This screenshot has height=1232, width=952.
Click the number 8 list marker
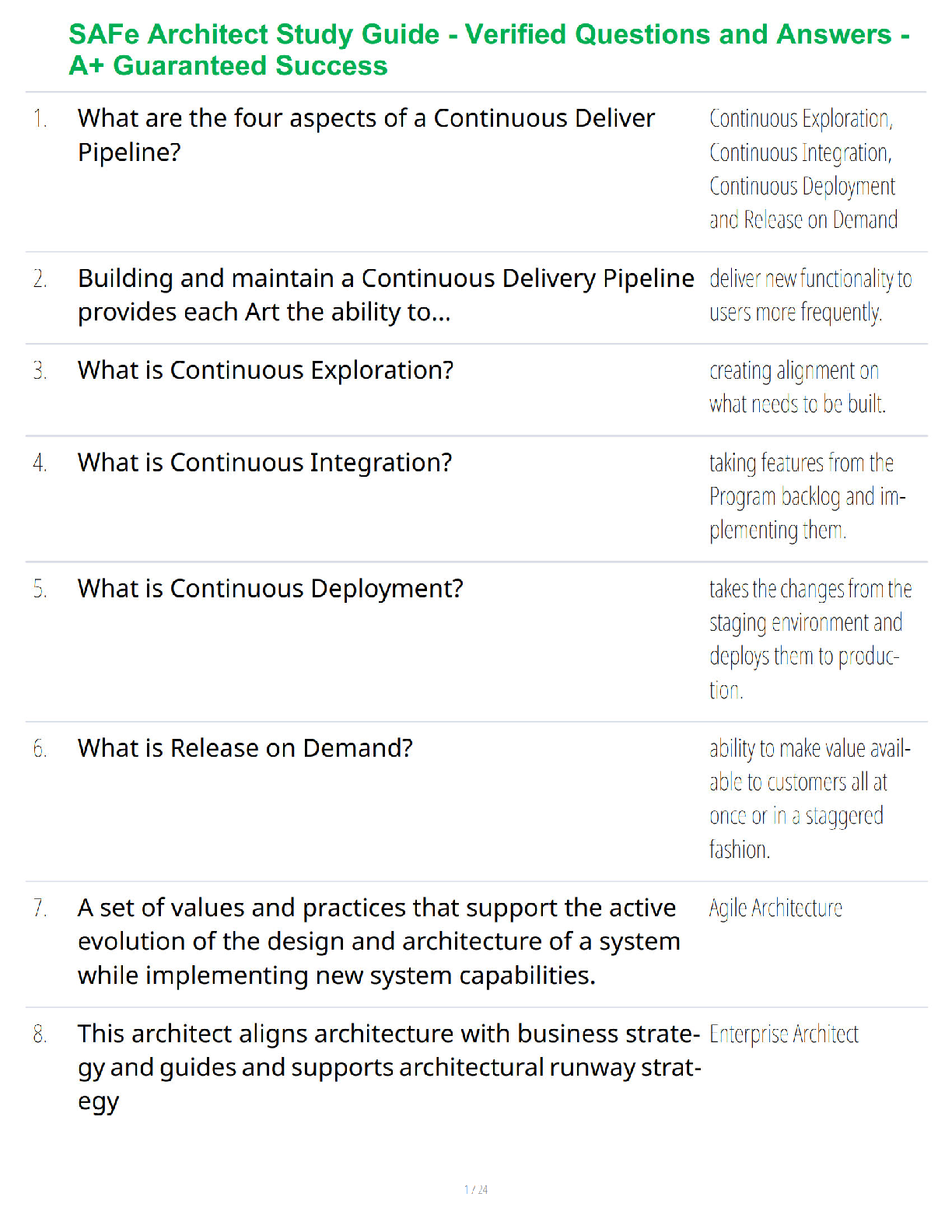40,1034
